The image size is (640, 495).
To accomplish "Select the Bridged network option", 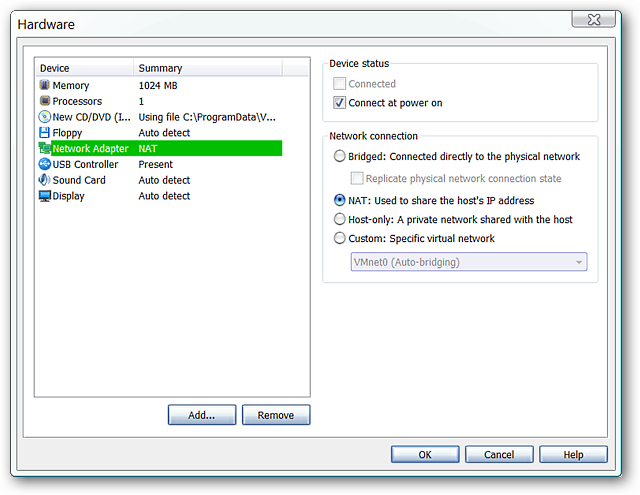I will click(x=340, y=156).
